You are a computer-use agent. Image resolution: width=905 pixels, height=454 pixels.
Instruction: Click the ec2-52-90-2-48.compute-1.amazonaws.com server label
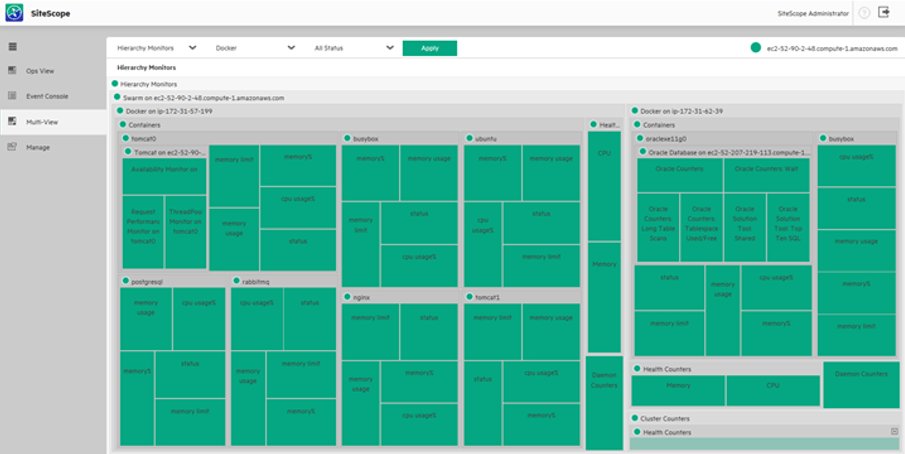click(832, 48)
